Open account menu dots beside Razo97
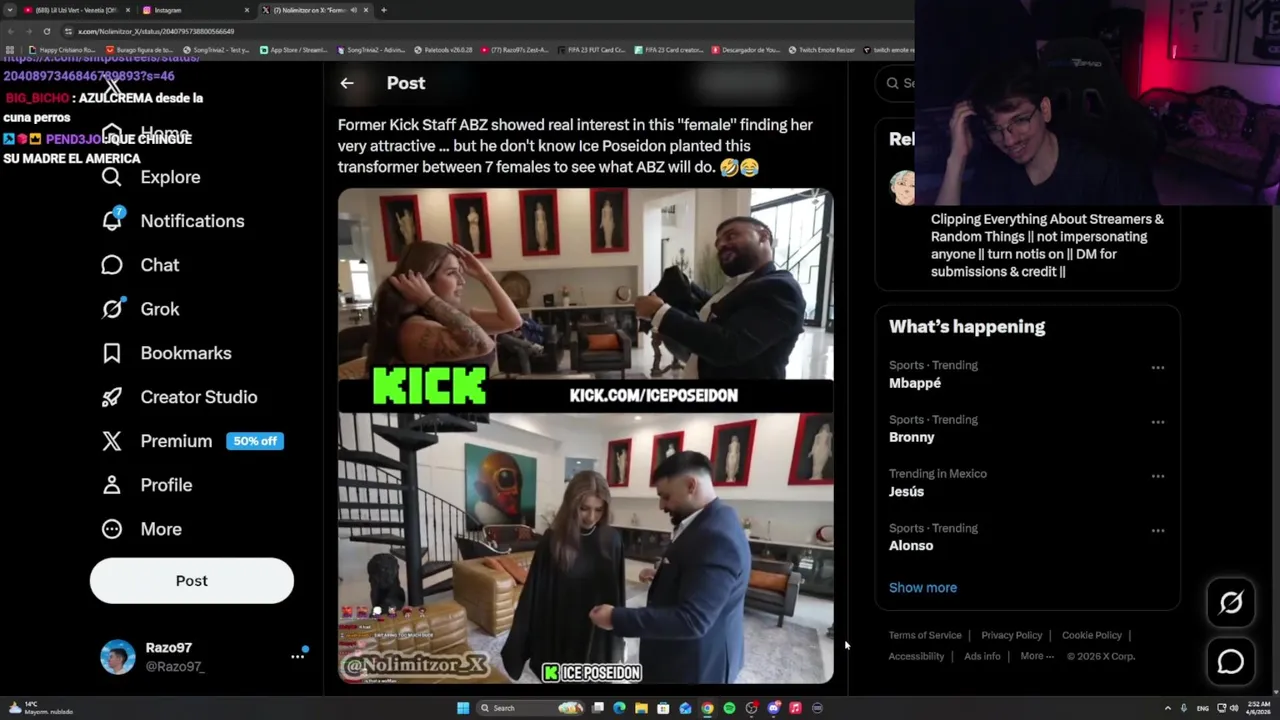The width and height of the screenshot is (1280, 720). [x=297, y=656]
